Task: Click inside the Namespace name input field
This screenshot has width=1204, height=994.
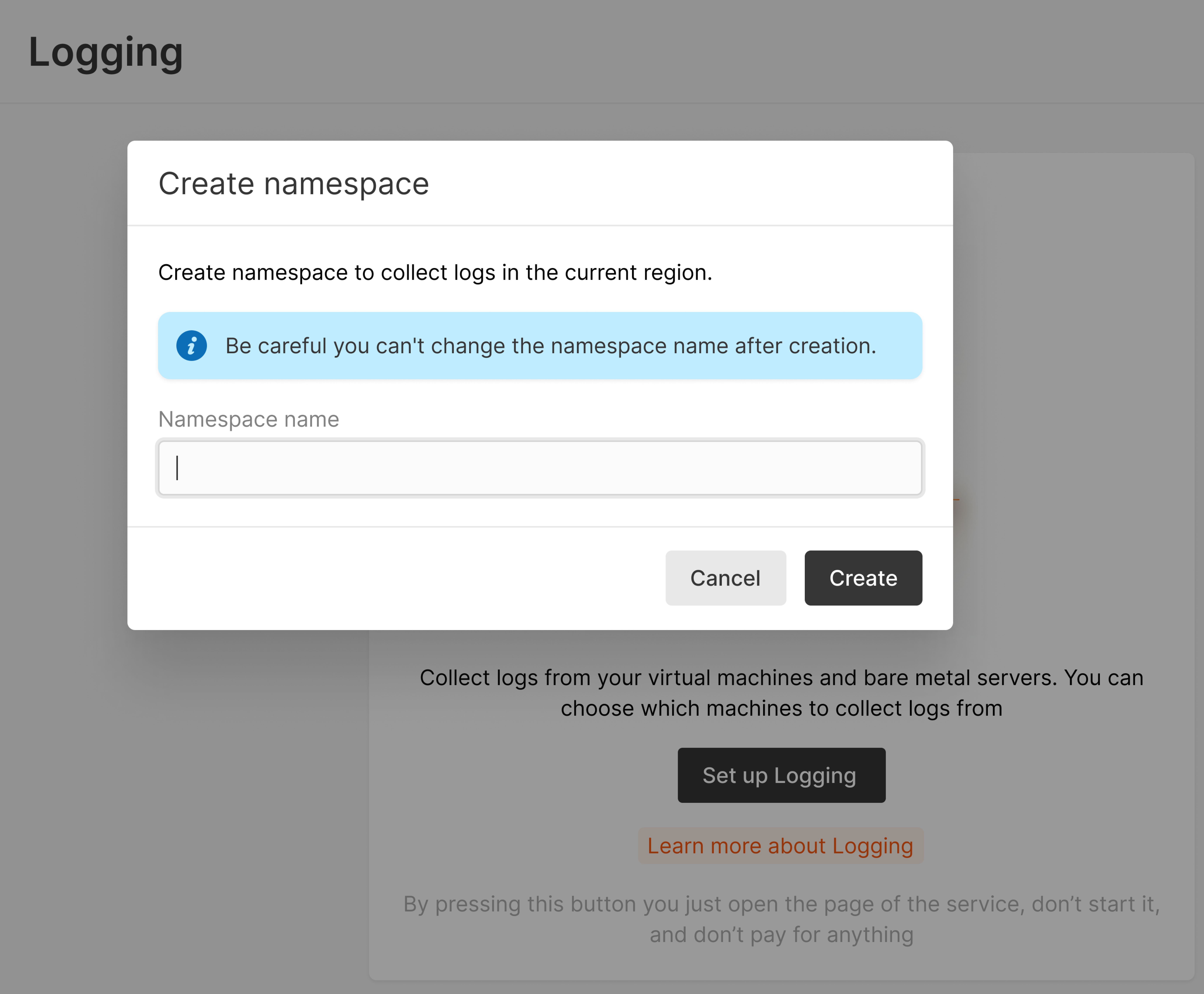Action: [x=540, y=468]
